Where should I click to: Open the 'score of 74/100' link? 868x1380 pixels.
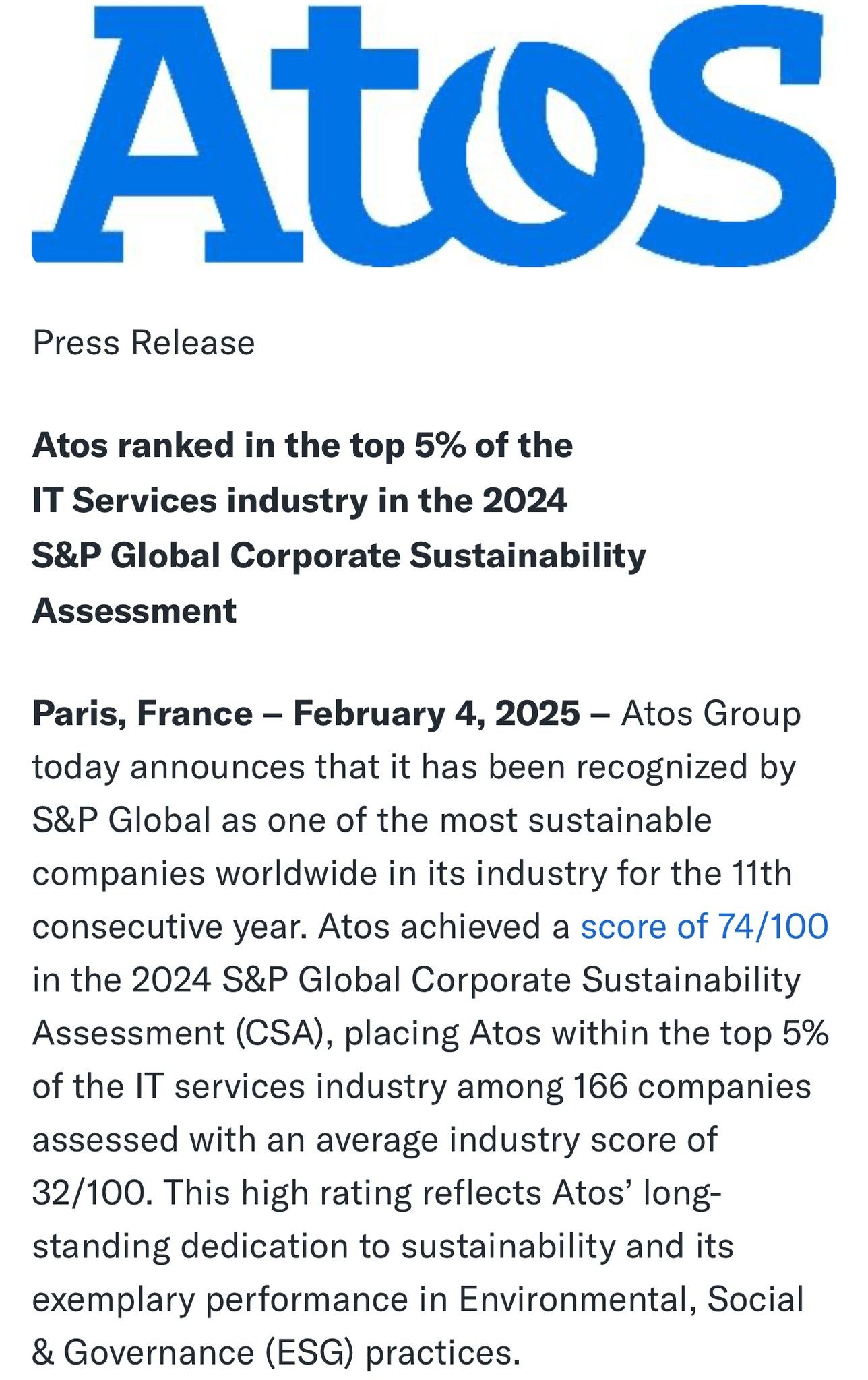[704, 926]
